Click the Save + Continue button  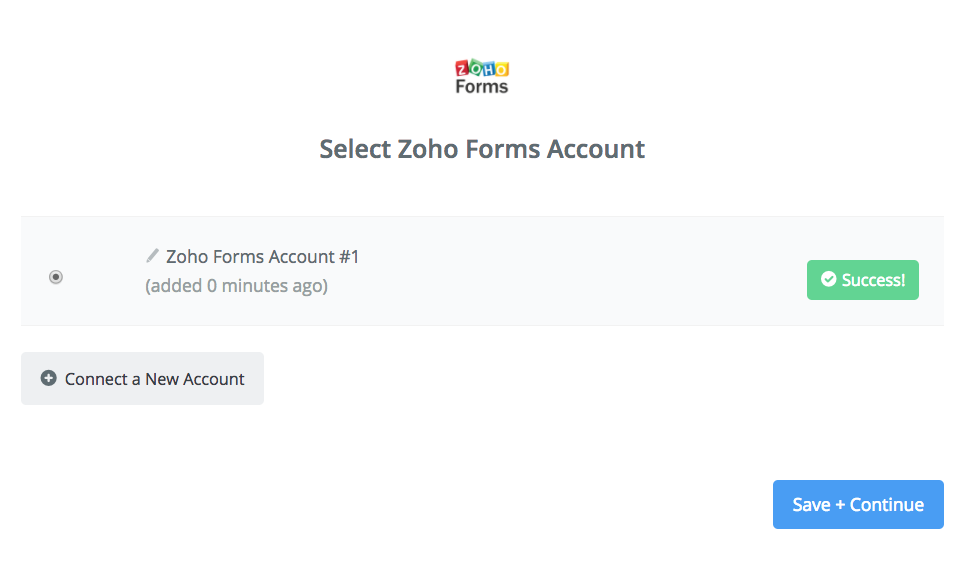(x=858, y=504)
